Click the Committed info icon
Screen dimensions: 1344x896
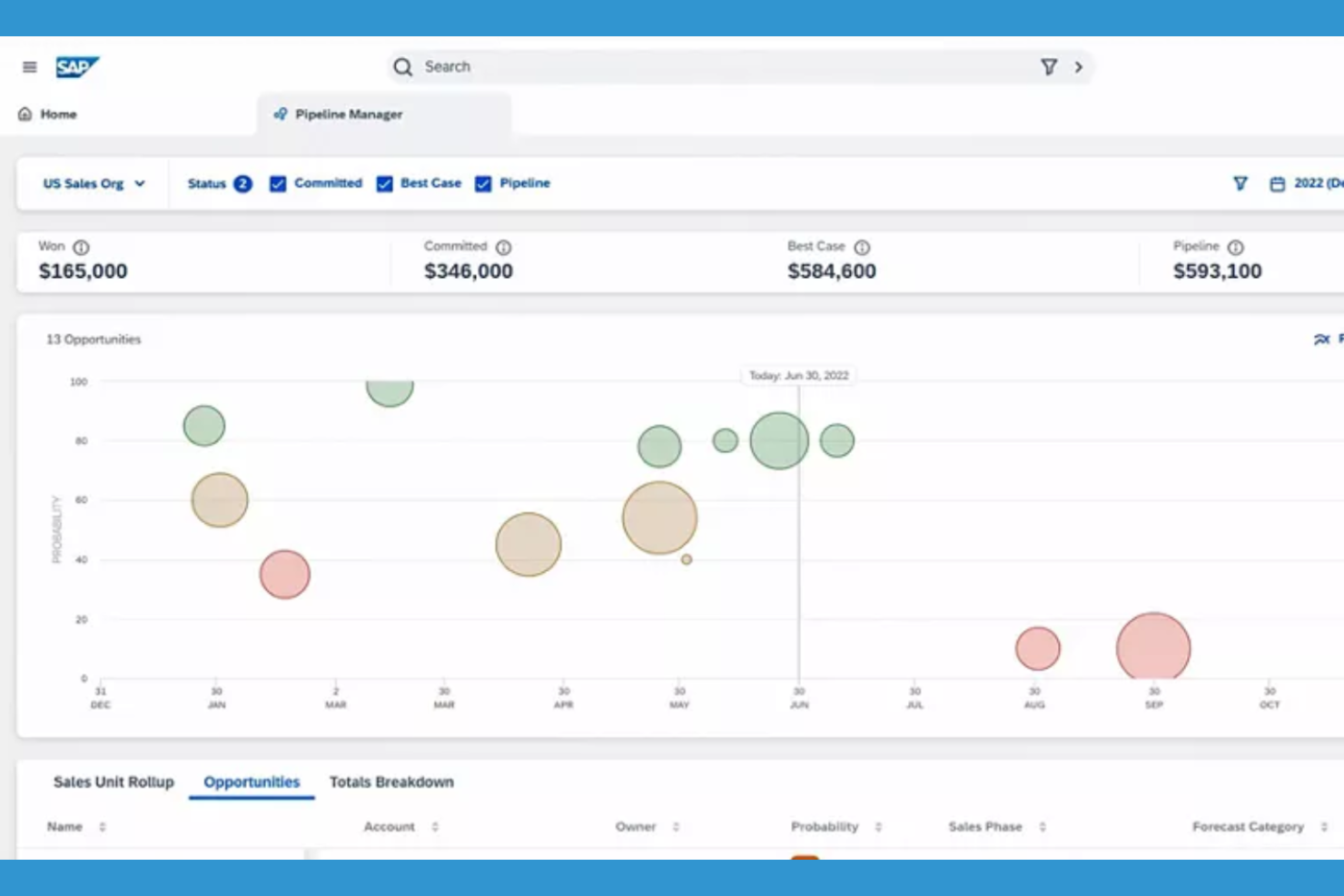pos(505,245)
